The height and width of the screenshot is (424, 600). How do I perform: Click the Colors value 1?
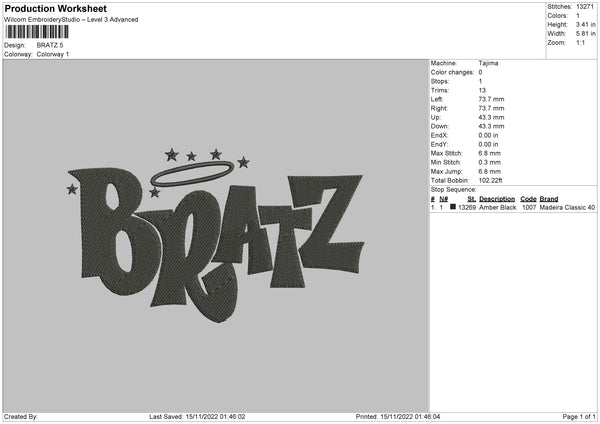[578, 16]
